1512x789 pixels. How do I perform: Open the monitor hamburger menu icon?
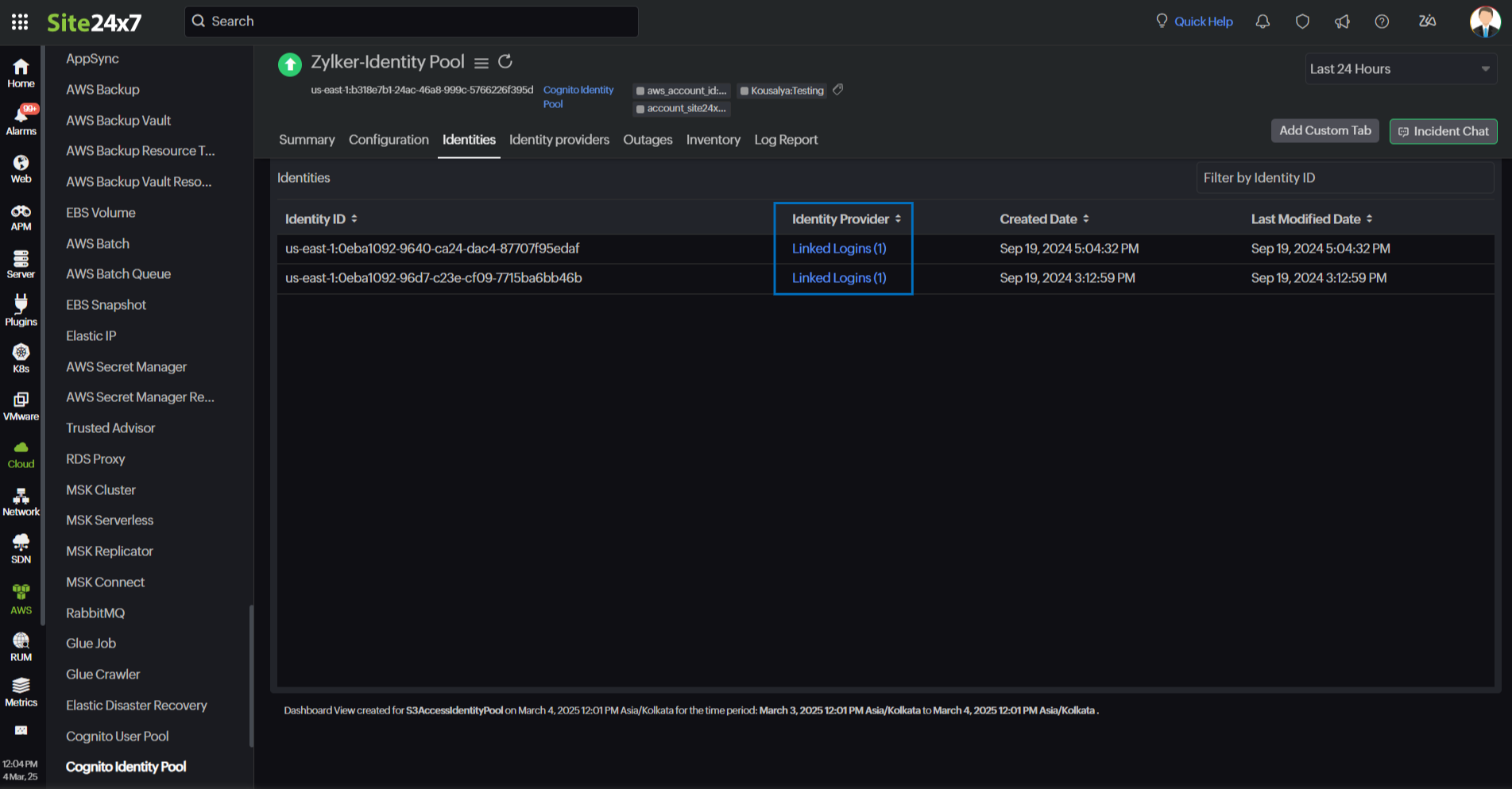tap(481, 62)
